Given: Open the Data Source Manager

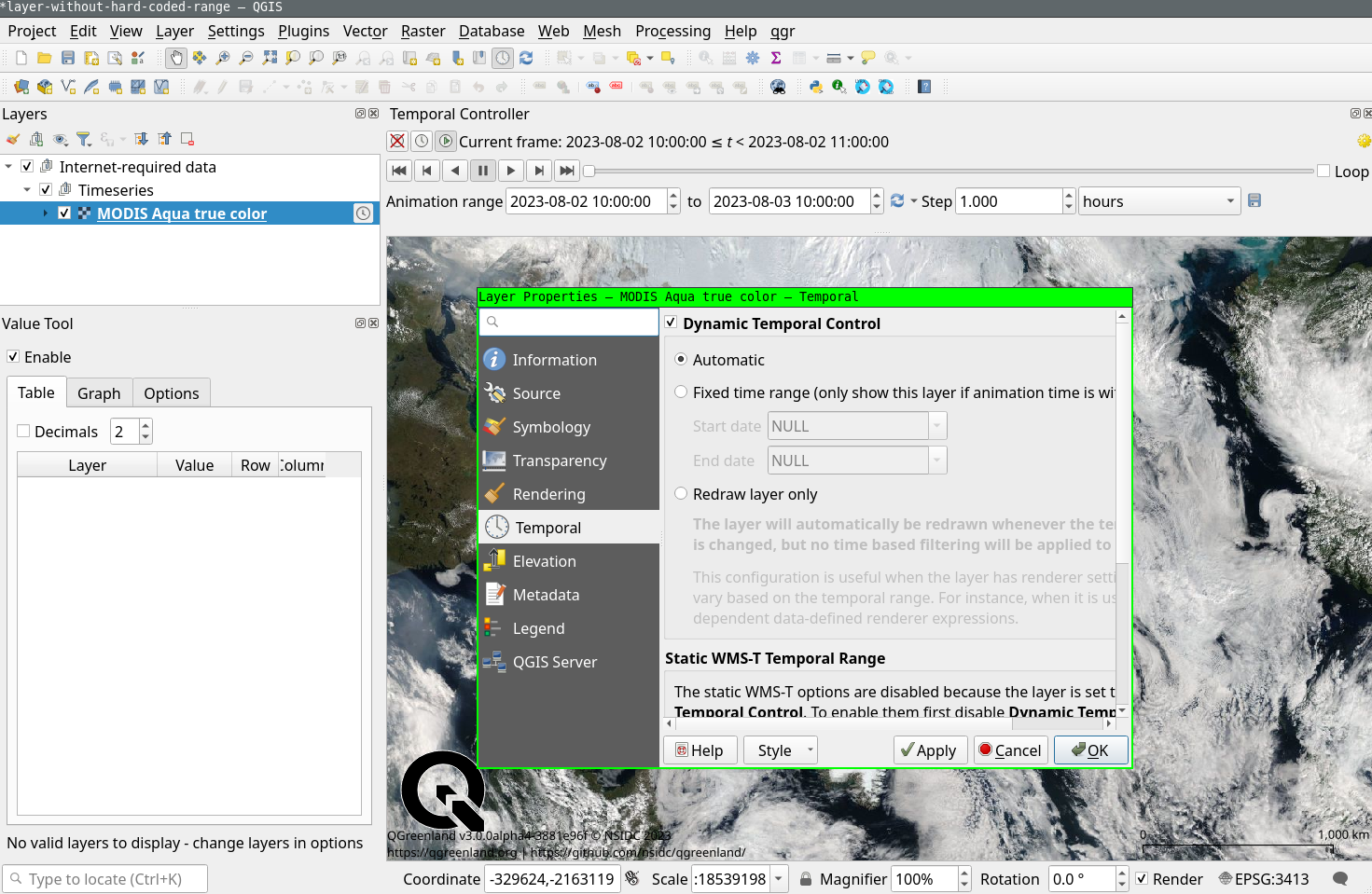Looking at the screenshot, I should pos(21,86).
